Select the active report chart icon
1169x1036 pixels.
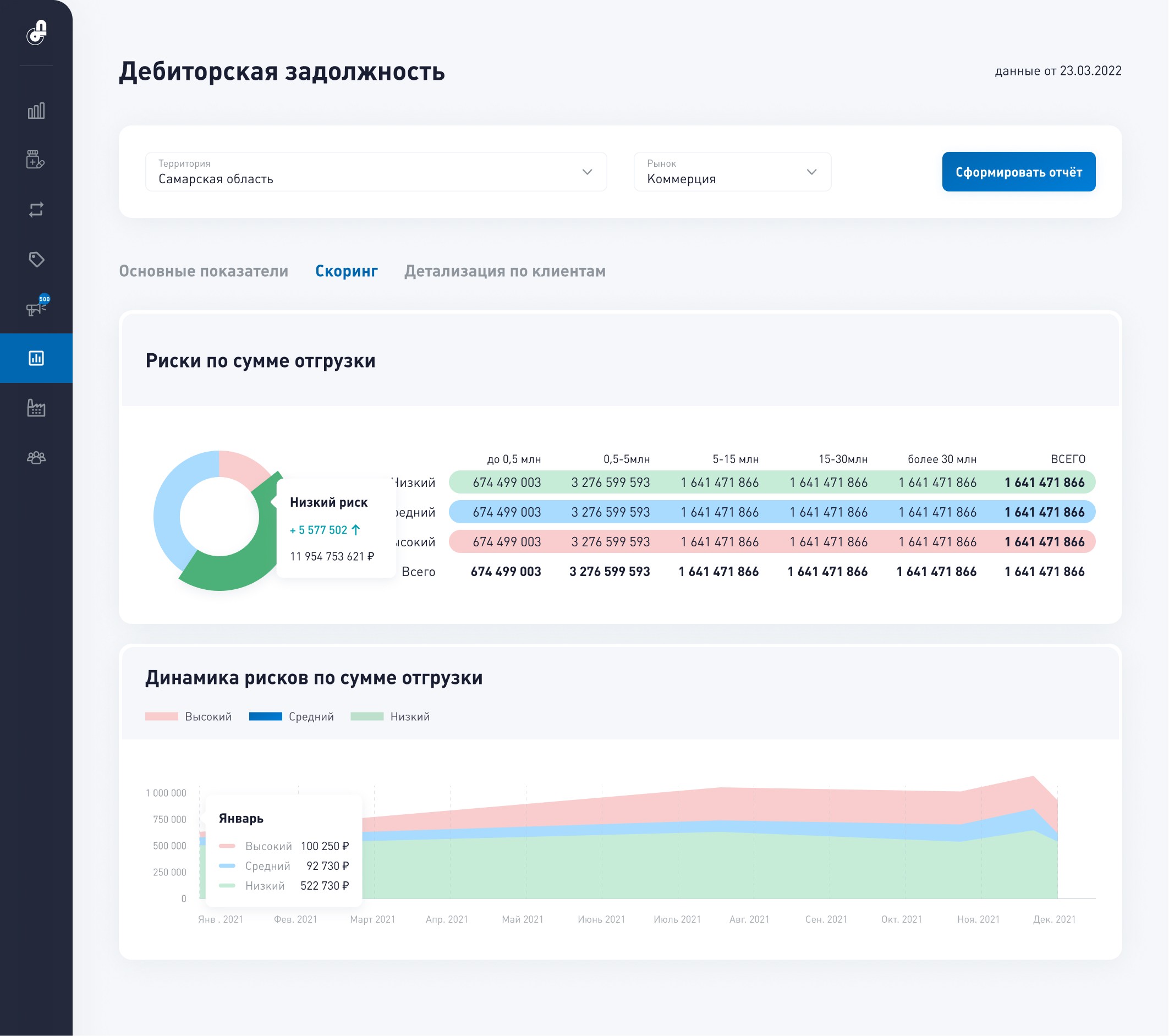(36, 358)
